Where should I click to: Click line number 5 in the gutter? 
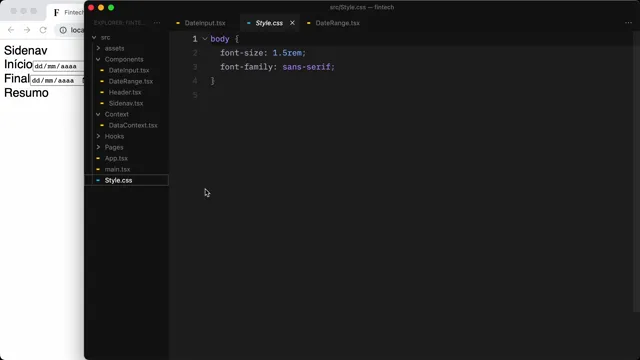coord(195,95)
